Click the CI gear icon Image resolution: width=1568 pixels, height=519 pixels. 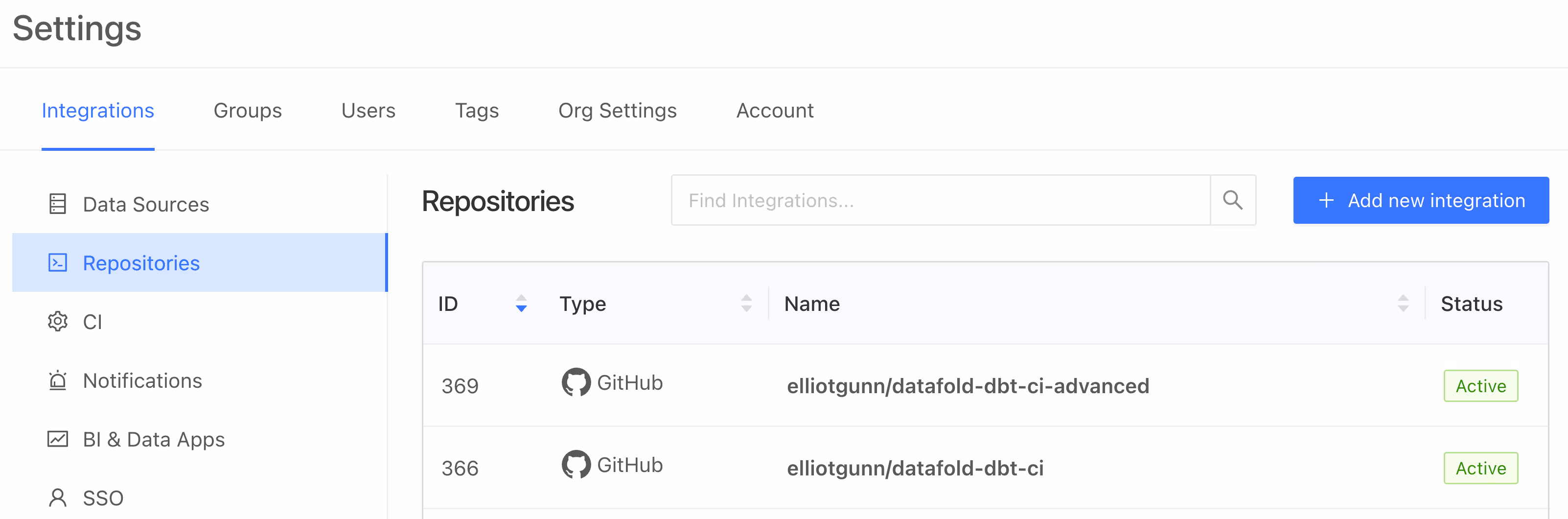click(58, 321)
